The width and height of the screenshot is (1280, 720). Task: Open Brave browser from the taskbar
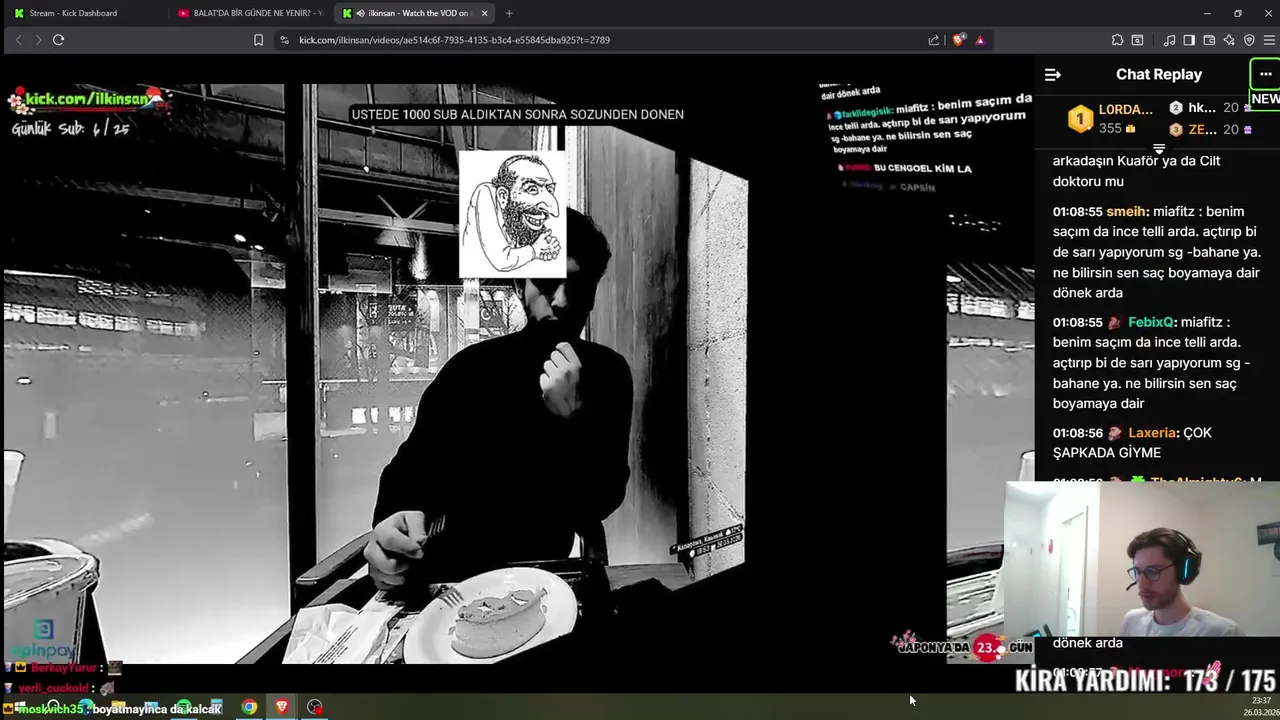[x=282, y=707]
